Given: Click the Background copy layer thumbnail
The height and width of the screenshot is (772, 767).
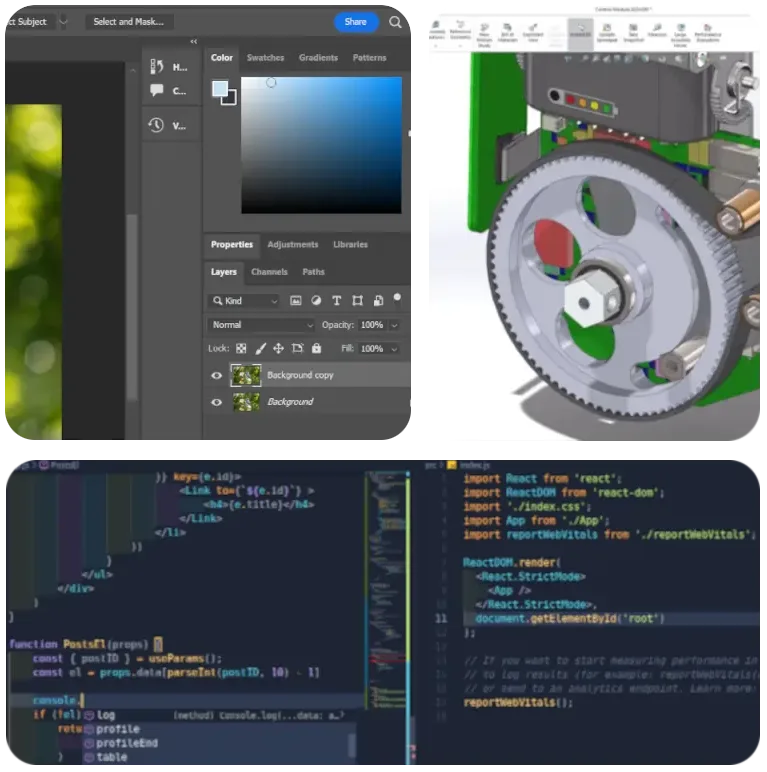Looking at the screenshot, I should 246,376.
